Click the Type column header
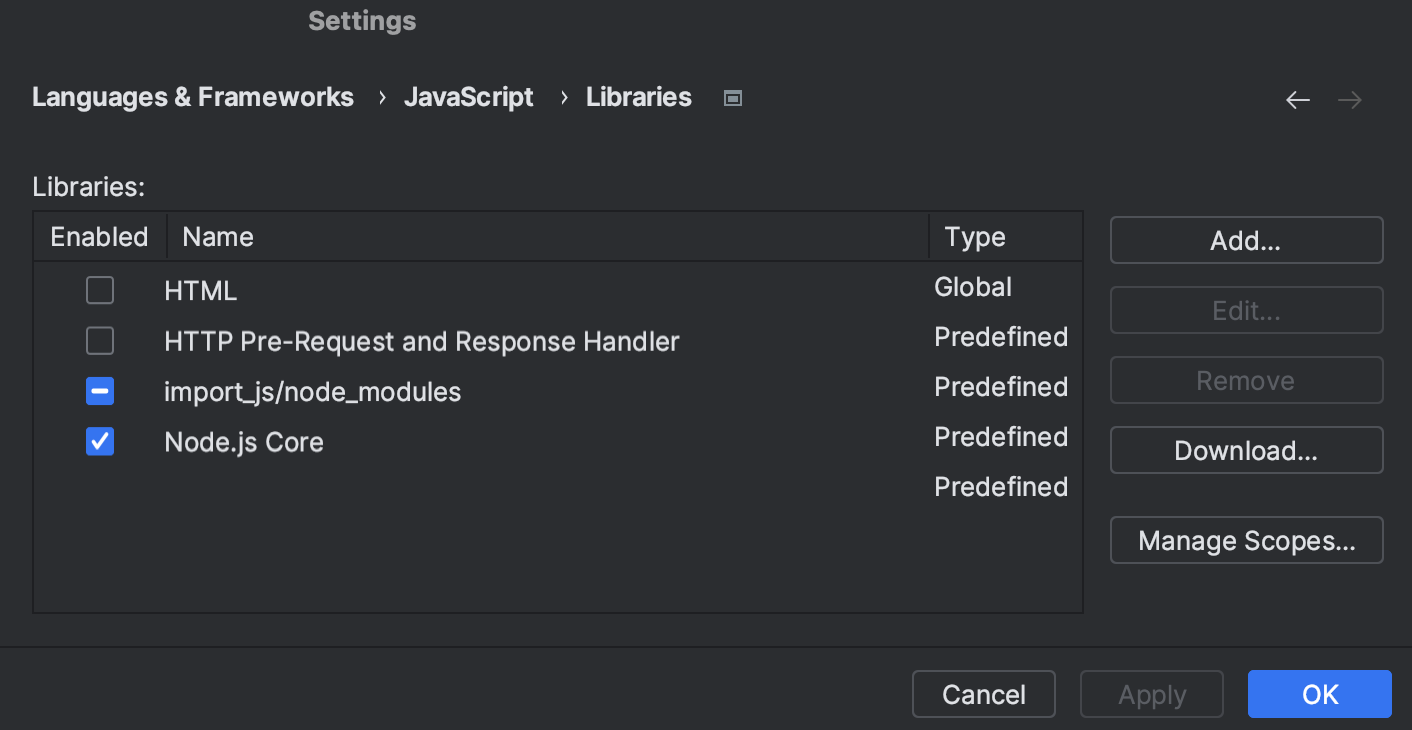Screen dimensions: 1412x730 coord(974,236)
